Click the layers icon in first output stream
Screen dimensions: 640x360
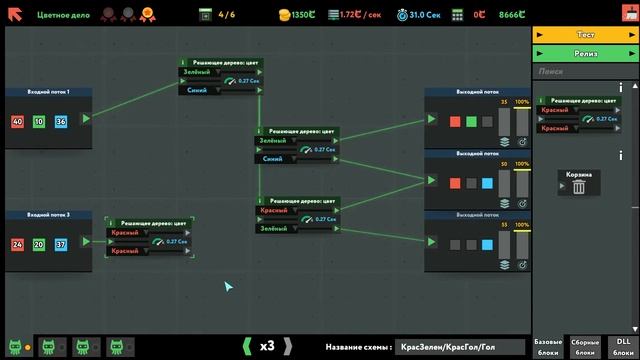(504, 142)
